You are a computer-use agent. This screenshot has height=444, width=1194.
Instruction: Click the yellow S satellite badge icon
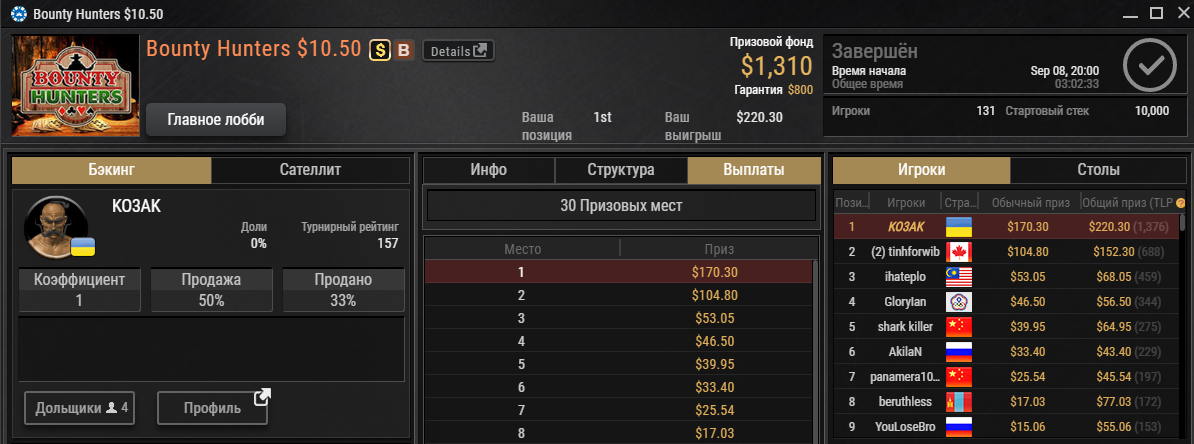click(x=381, y=50)
